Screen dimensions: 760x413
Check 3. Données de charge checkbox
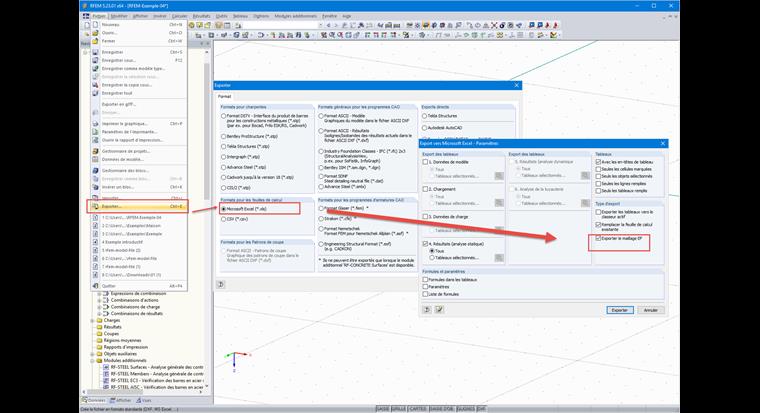click(x=426, y=217)
